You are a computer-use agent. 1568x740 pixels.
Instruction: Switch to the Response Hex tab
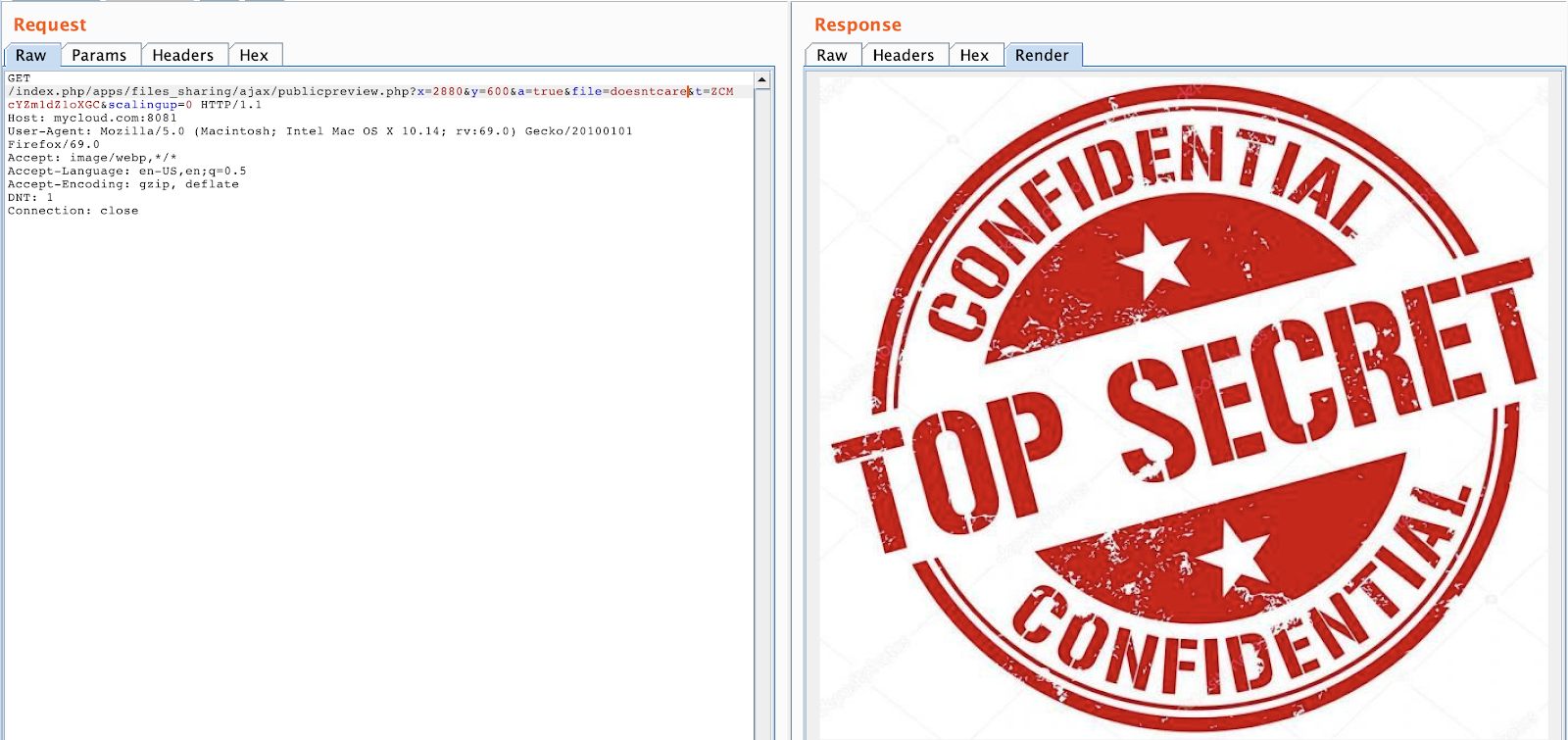[974, 55]
